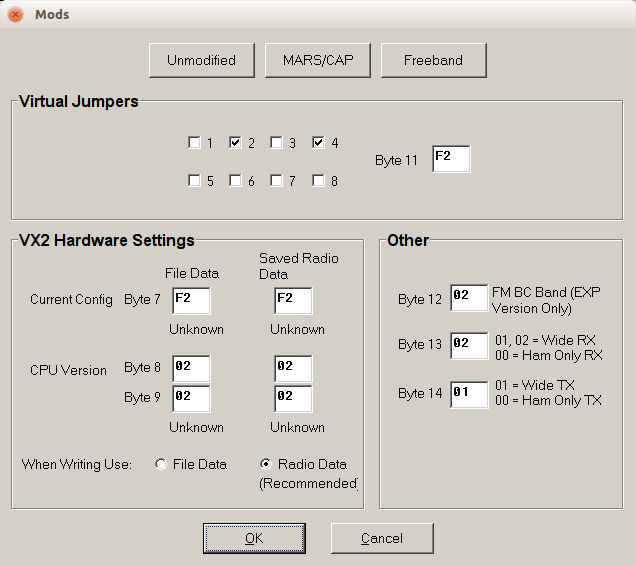Toggle virtual jumper 3 checkbox
Screen dimensions: 636x566
click(x=276, y=142)
